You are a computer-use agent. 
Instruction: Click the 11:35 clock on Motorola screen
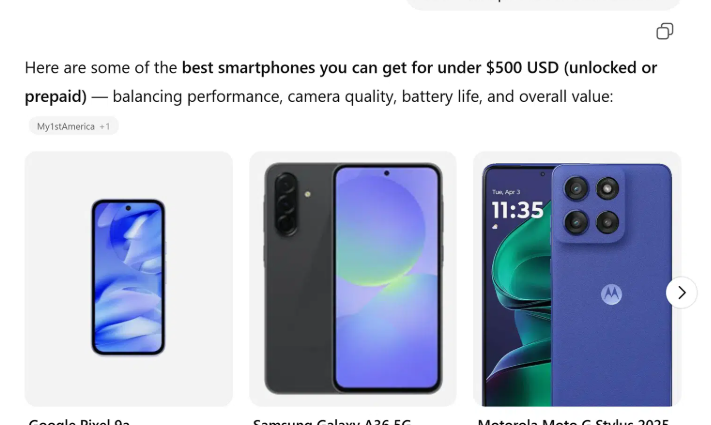tap(517, 210)
